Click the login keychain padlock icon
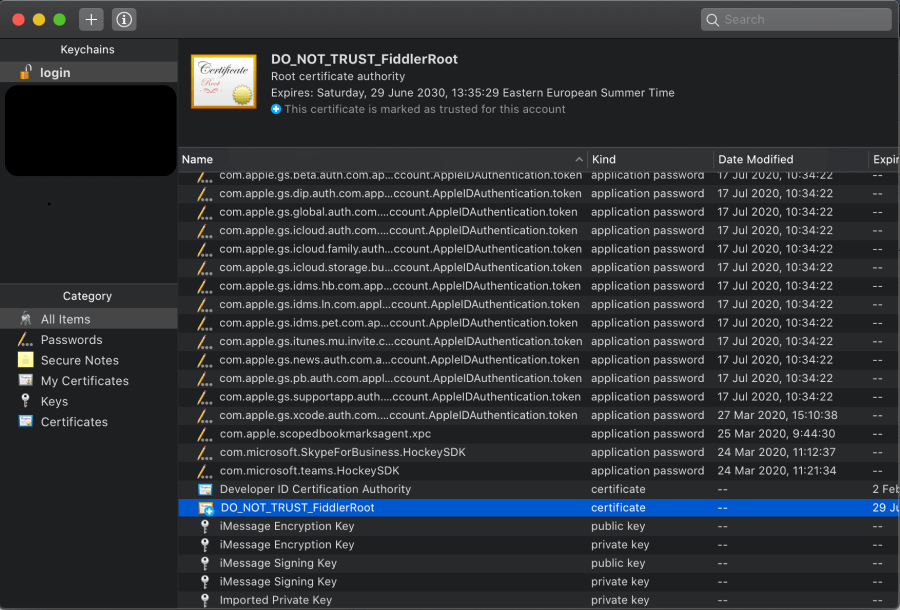 click(x=27, y=72)
